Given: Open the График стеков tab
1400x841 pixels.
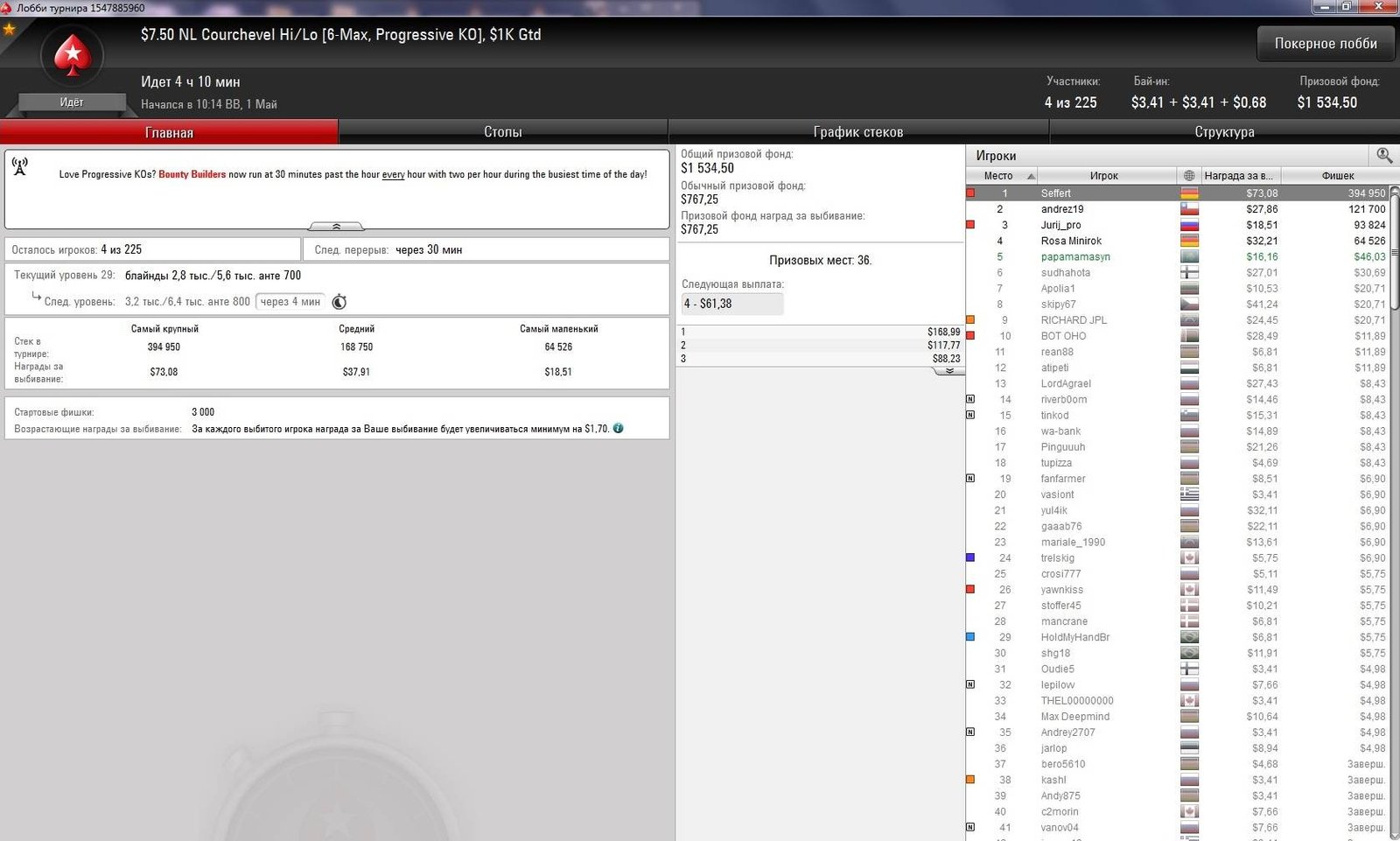Looking at the screenshot, I should (857, 132).
